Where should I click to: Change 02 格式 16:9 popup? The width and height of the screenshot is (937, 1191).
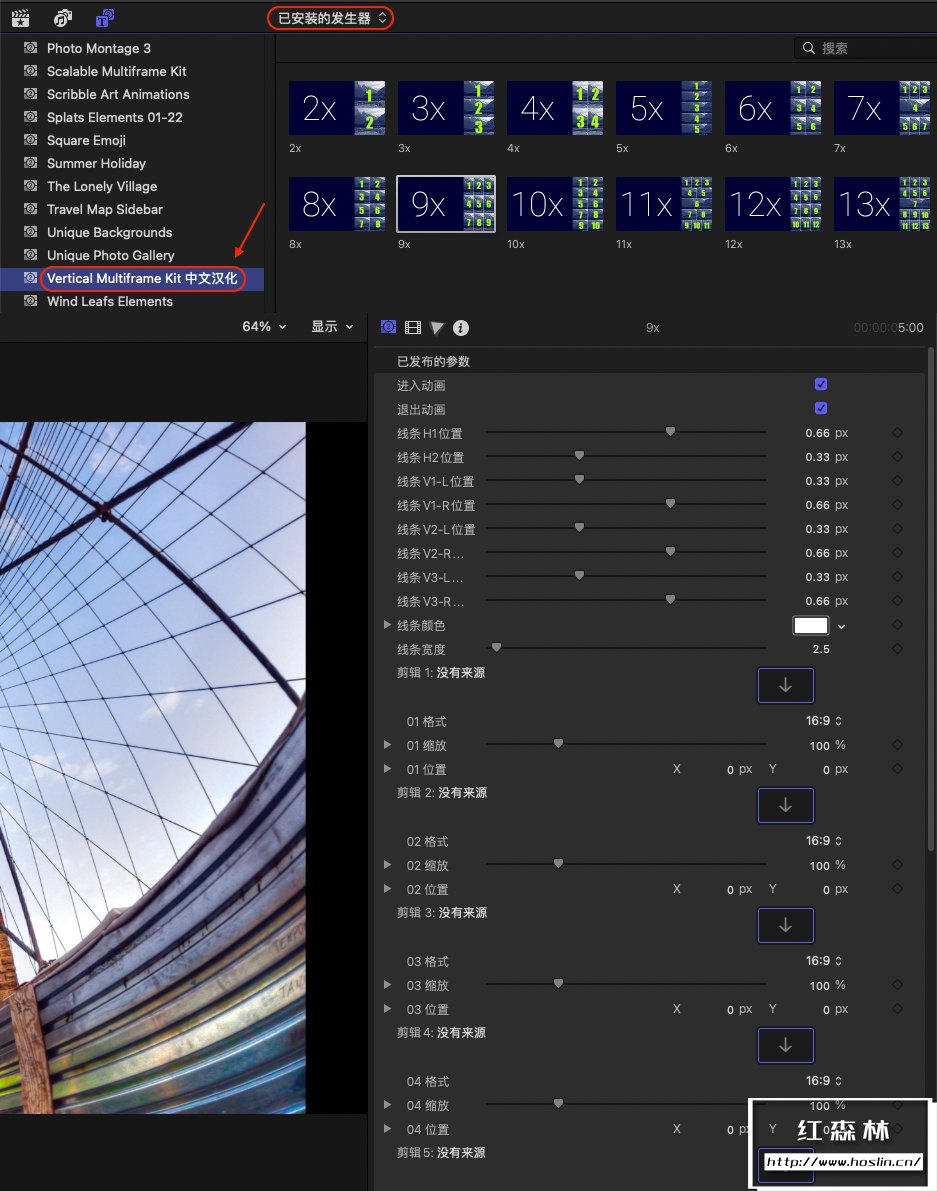(x=824, y=841)
